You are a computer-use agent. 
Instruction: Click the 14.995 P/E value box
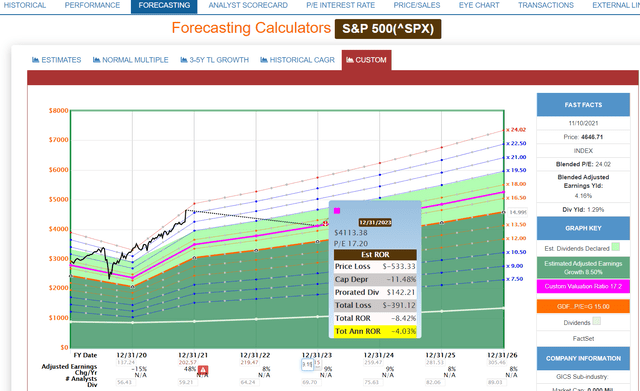pos(518,212)
